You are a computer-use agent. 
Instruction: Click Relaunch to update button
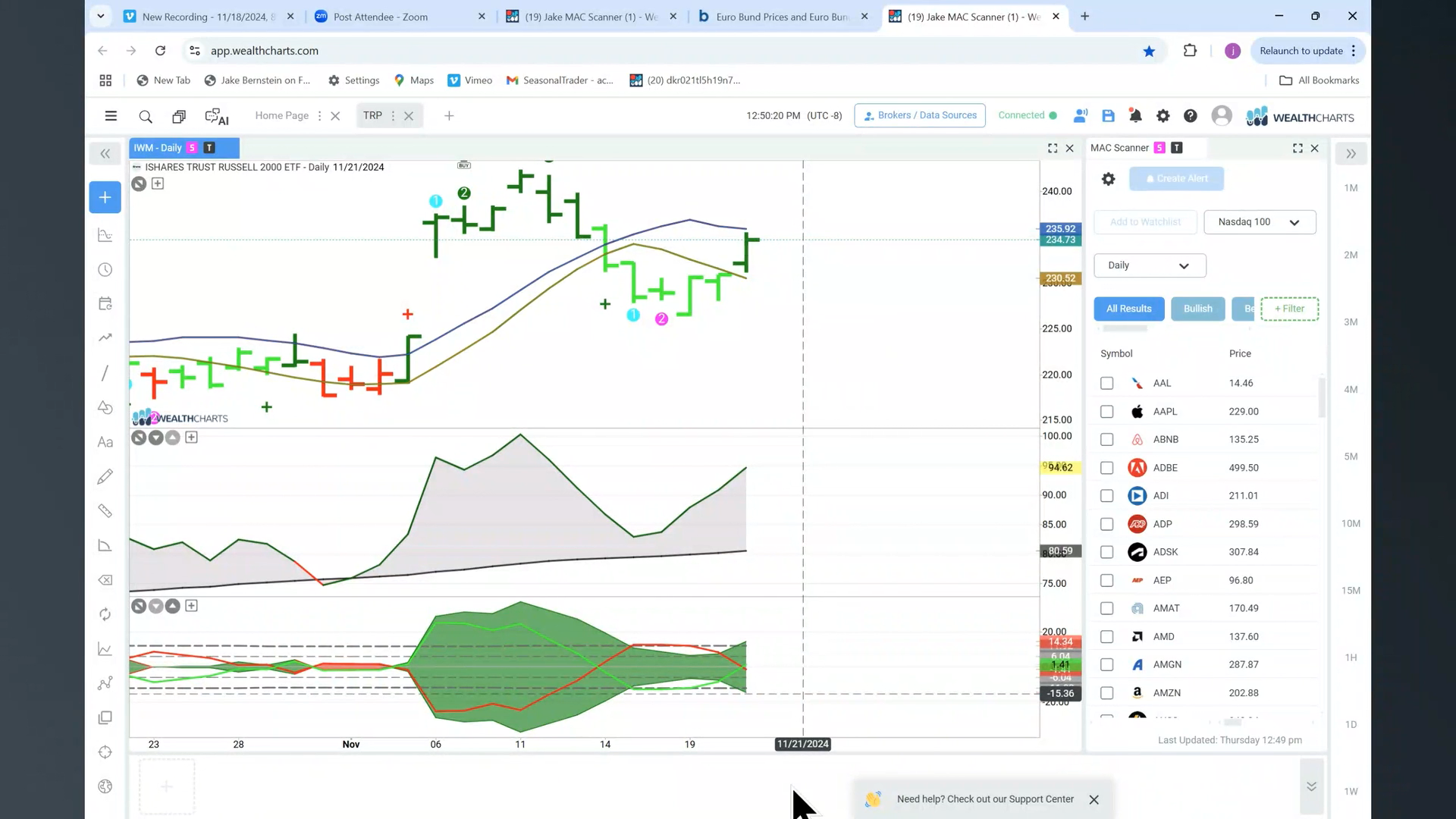point(1307,51)
